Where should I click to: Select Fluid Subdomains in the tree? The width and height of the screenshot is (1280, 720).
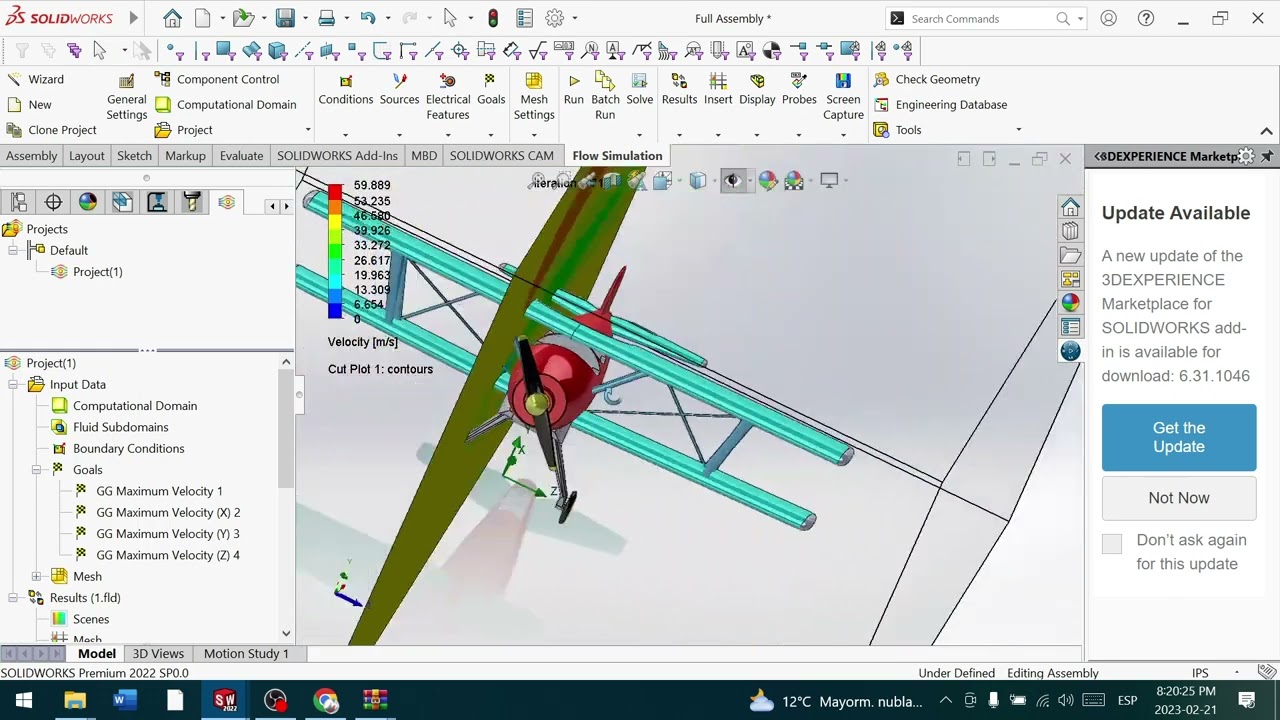[120, 427]
